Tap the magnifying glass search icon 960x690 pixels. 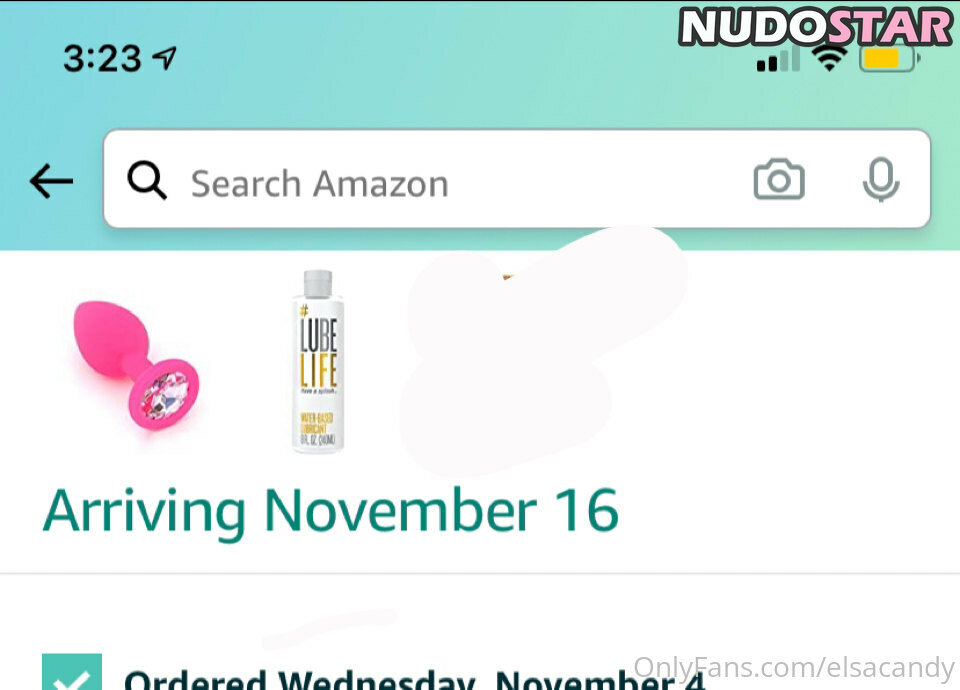147,181
